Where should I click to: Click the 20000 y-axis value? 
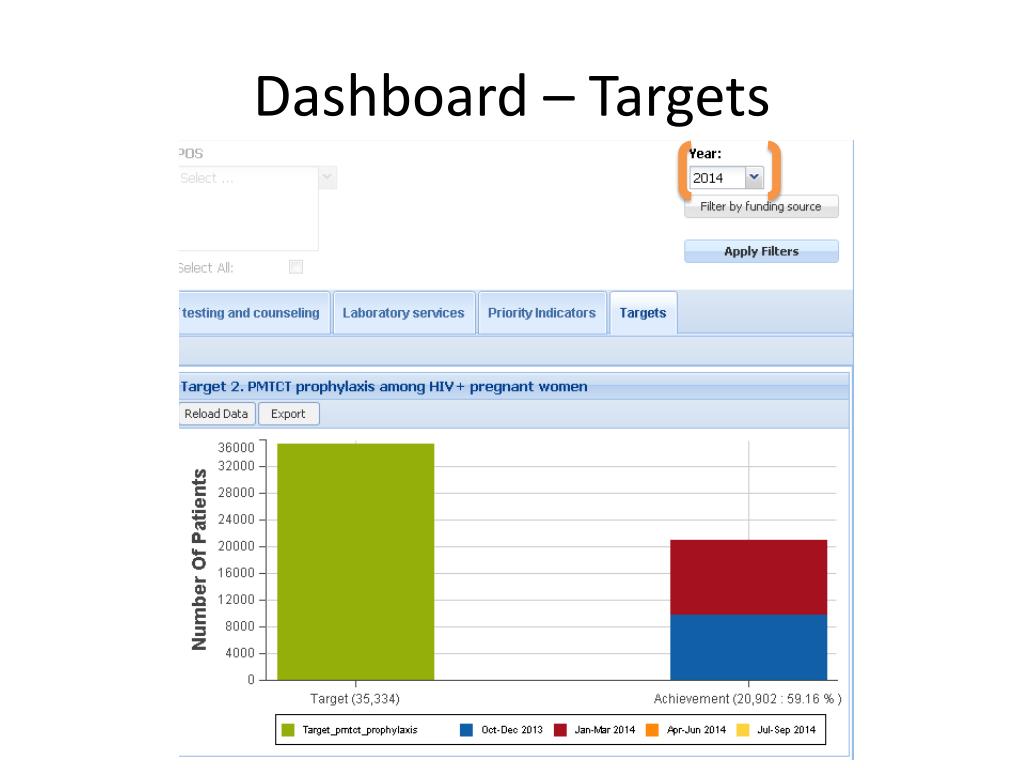pyautogui.click(x=236, y=546)
